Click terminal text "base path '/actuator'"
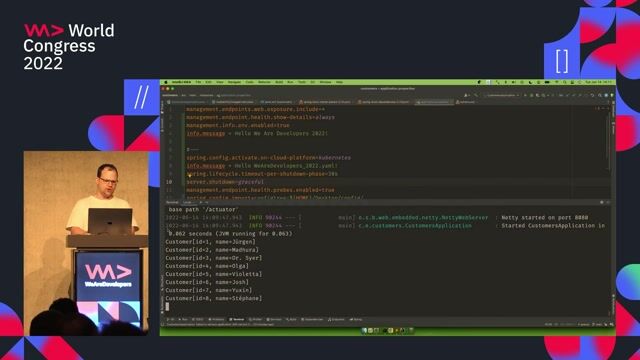Image resolution: width=640 pixels, height=360 pixels. [x=203, y=209]
